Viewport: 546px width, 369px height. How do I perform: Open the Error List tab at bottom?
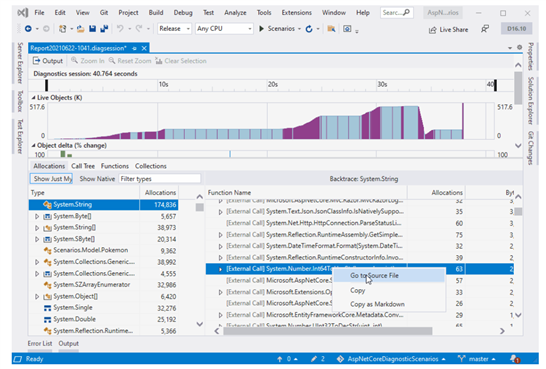[x=40, y=344]
